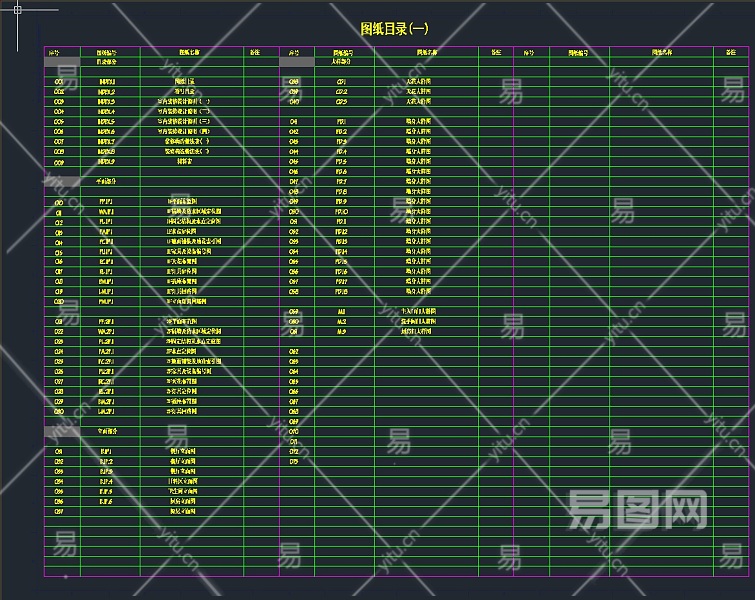Select drawing code cell CP.2
This screenshot has width=755, height=600.
pyautogui.click(x=341, y=92)
